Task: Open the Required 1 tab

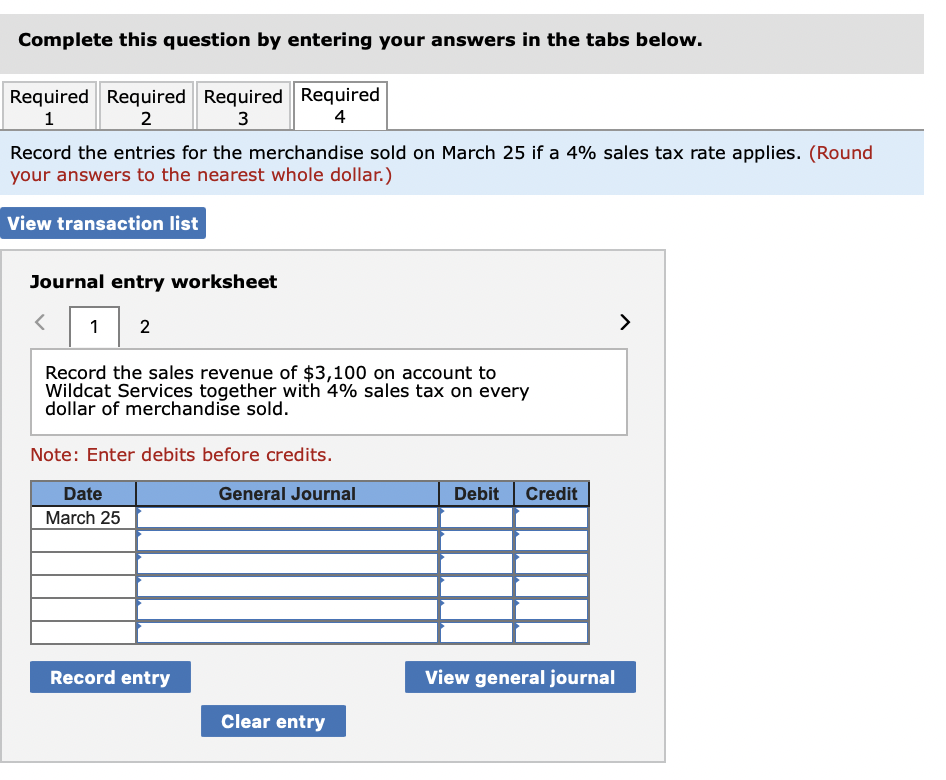Action: pos(49,105)
